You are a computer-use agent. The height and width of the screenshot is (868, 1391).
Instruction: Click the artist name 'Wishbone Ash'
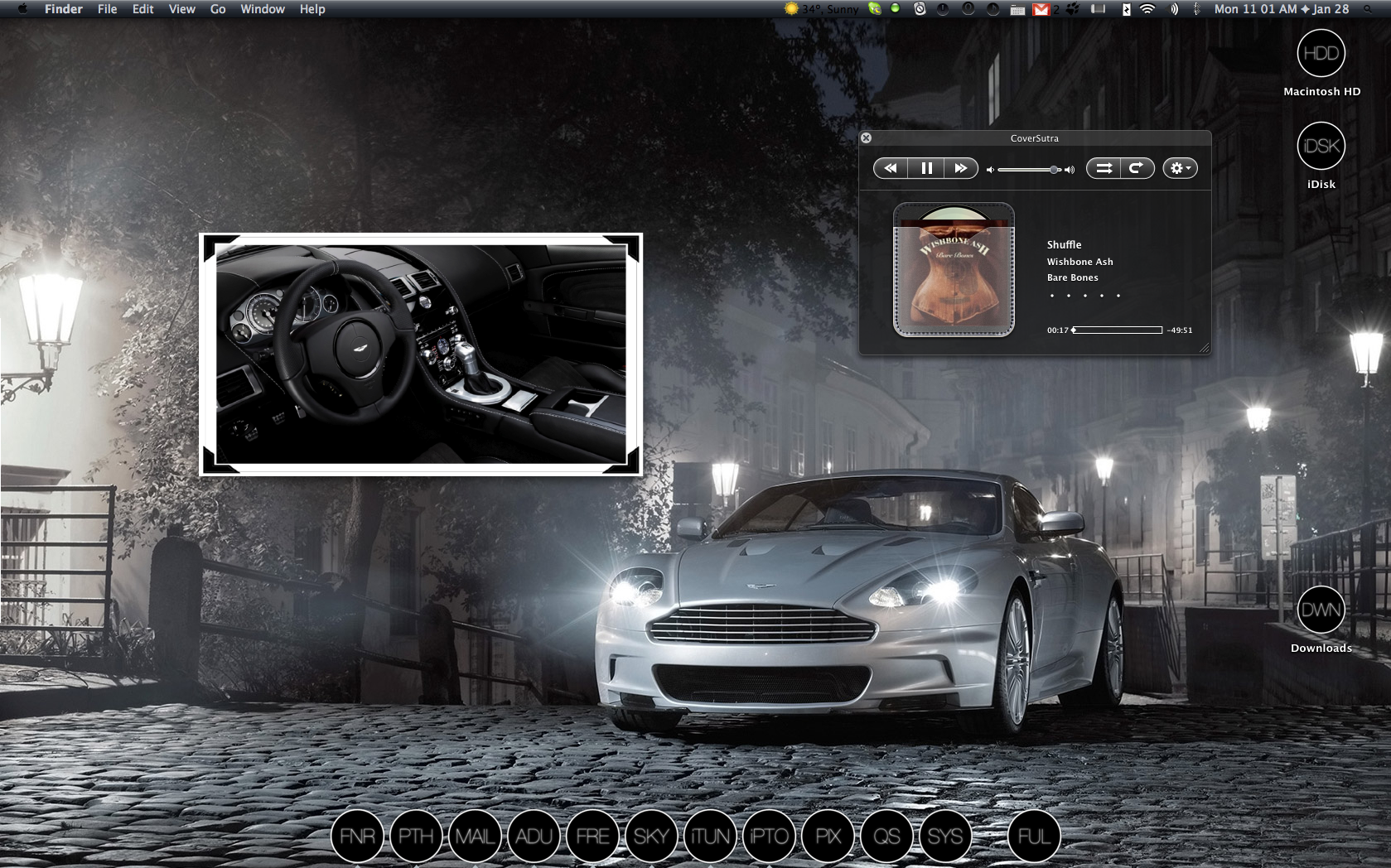pyautogui.click(x=1080, y=262)
